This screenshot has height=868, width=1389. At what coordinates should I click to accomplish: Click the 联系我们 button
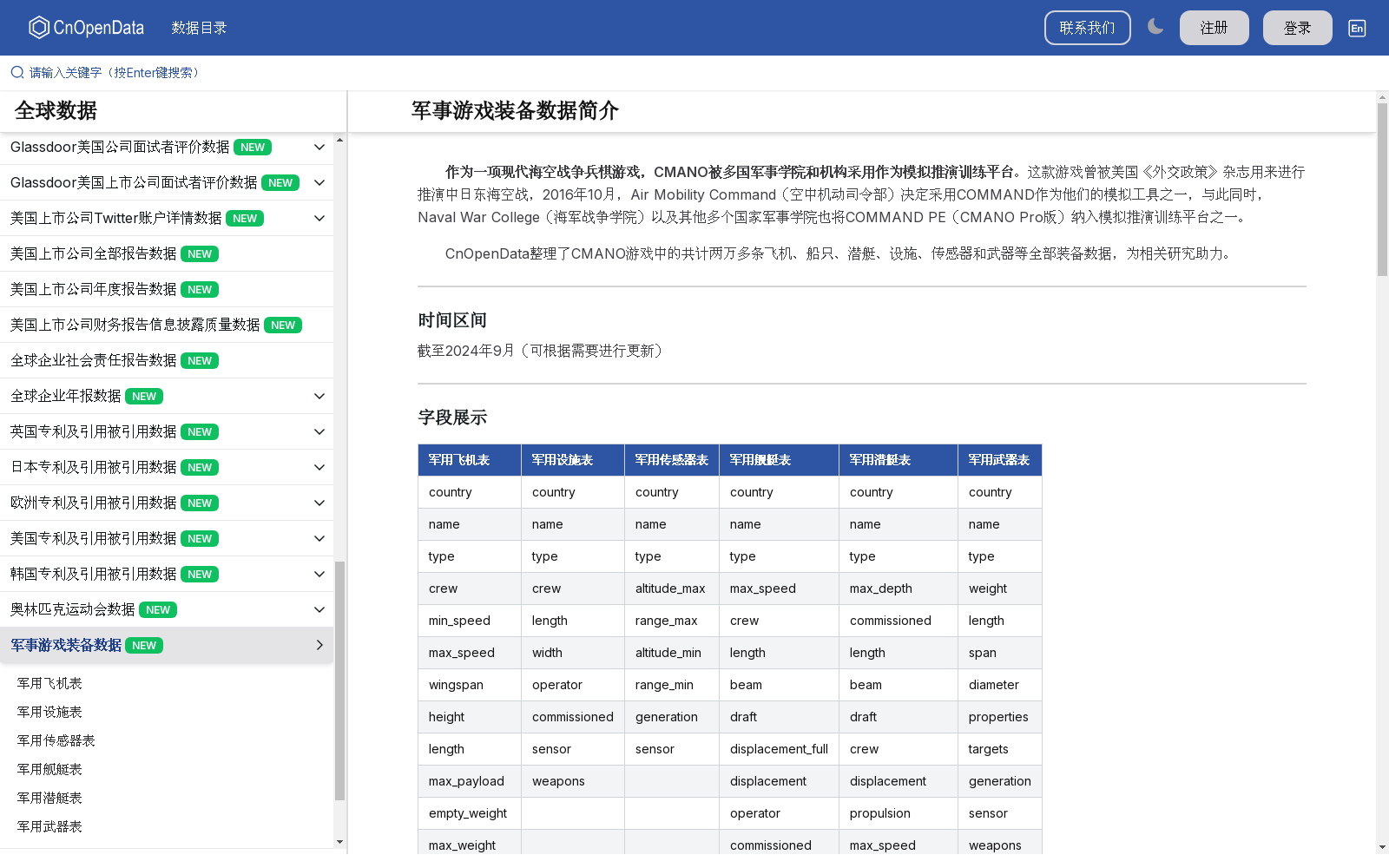(x=1087, y=28)
